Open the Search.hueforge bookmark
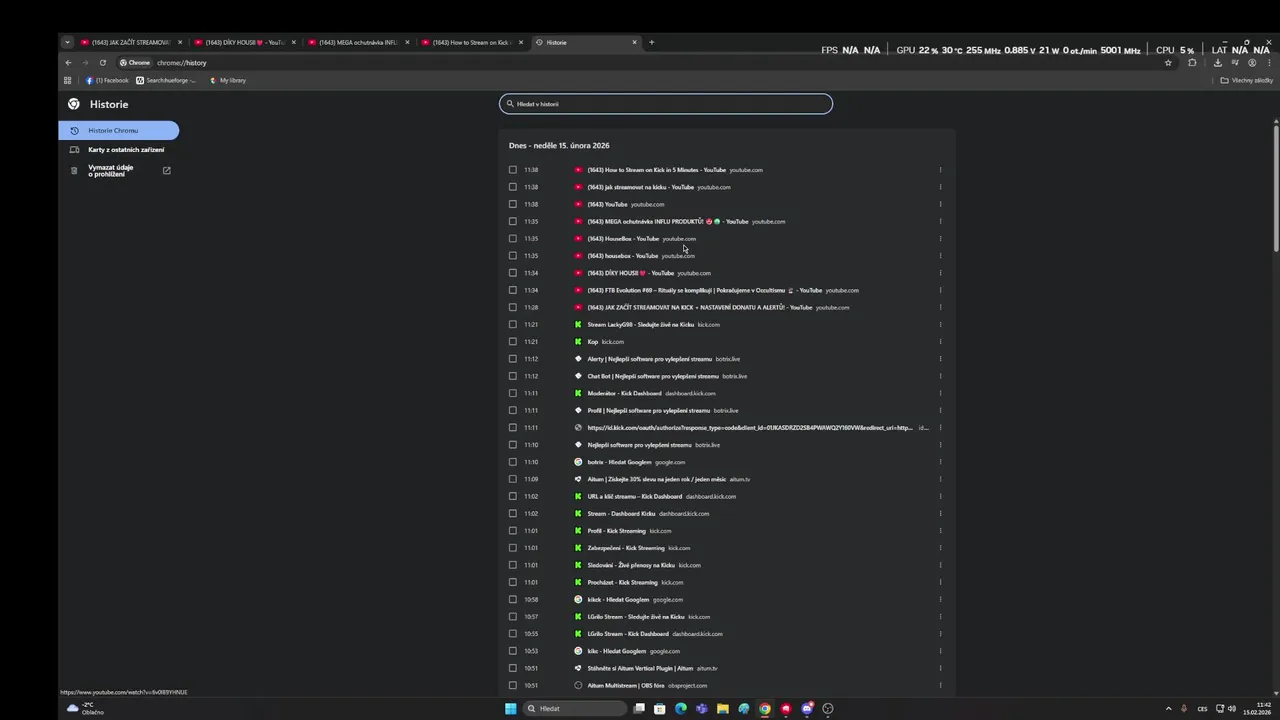This screenshot has height=720, width=1280. pos(166,80)
